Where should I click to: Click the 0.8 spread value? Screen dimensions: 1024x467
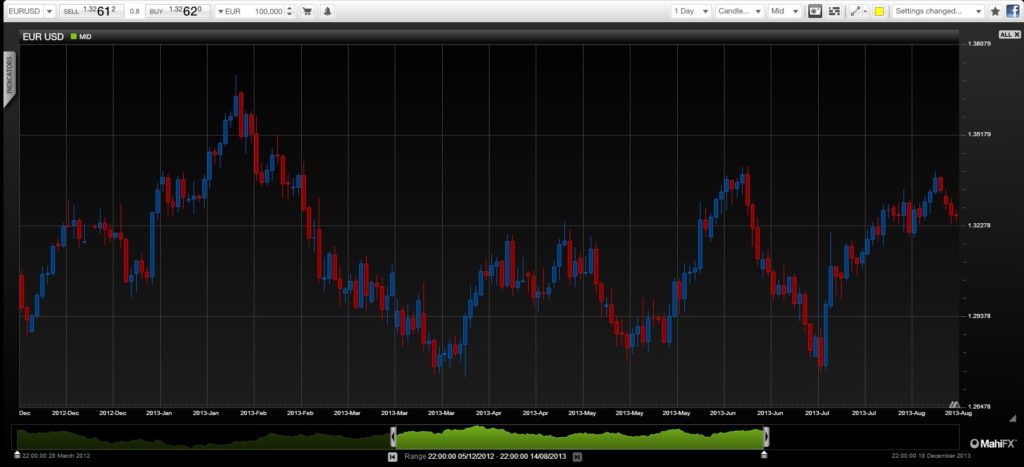tap(134, 12)
